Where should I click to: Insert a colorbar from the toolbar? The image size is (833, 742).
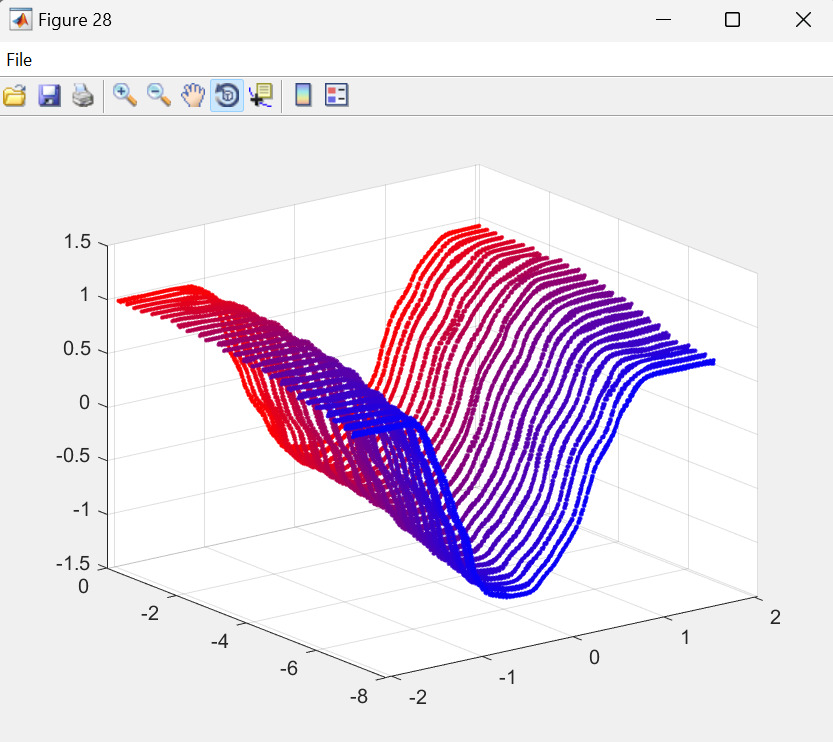pyautogui.click(x=303, y=96)
